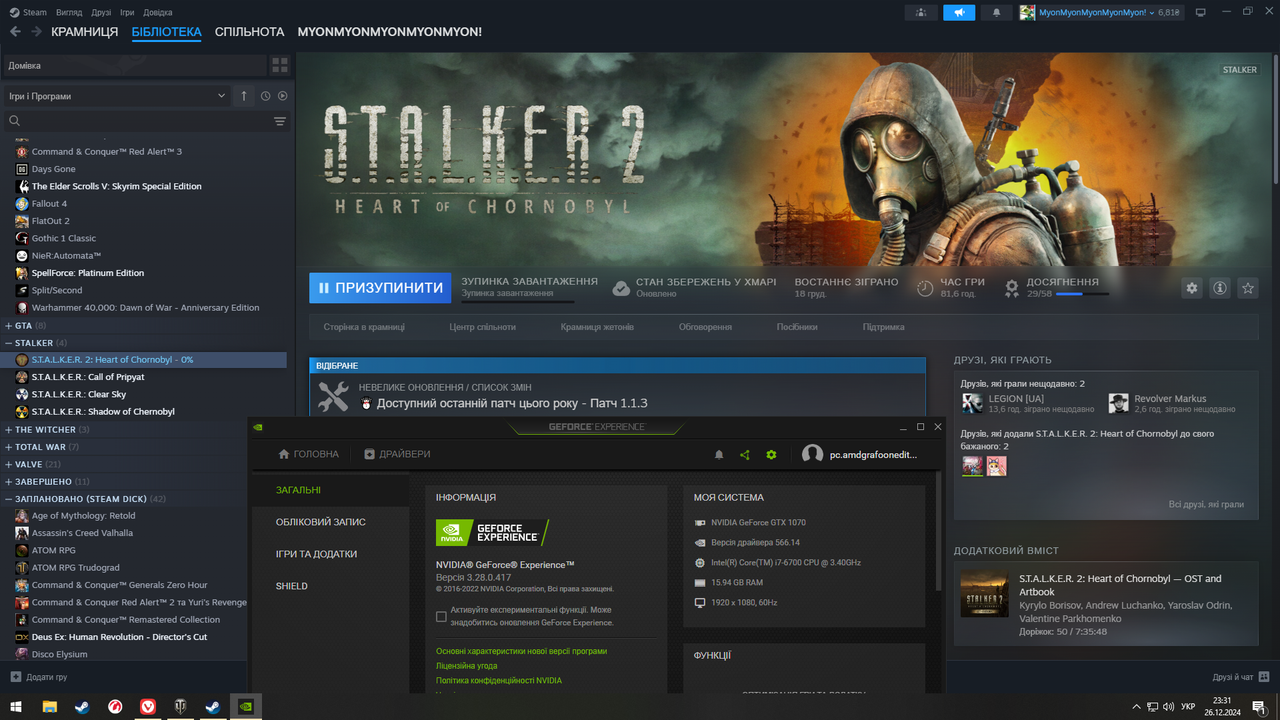Open Сторінка в крамниці link
This screenshot has width=1280, height=720.
tap(364, 327)
